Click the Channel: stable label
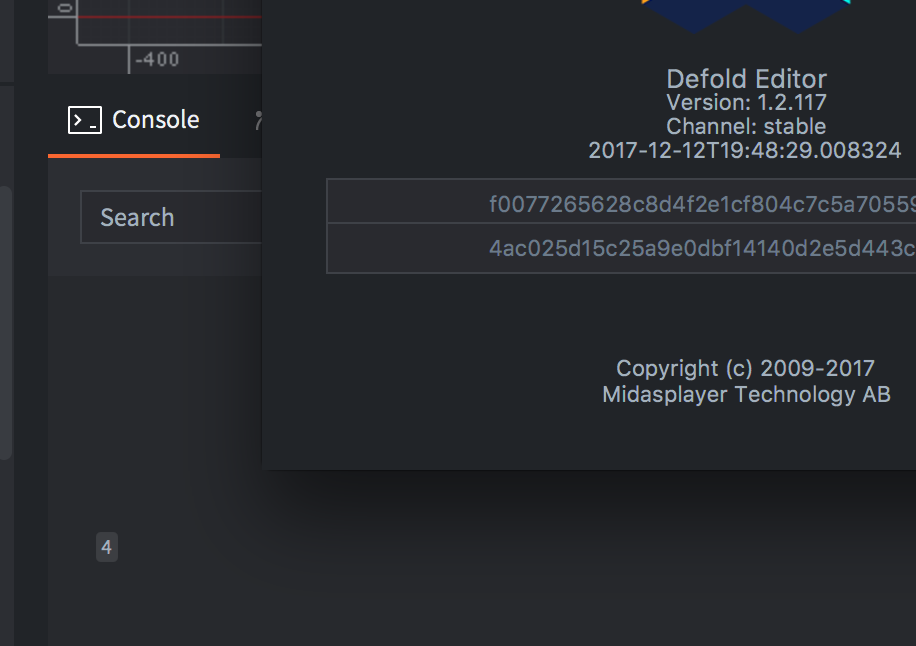The height and width of the screenshot is (646, 916). click(x=746, y=127)
